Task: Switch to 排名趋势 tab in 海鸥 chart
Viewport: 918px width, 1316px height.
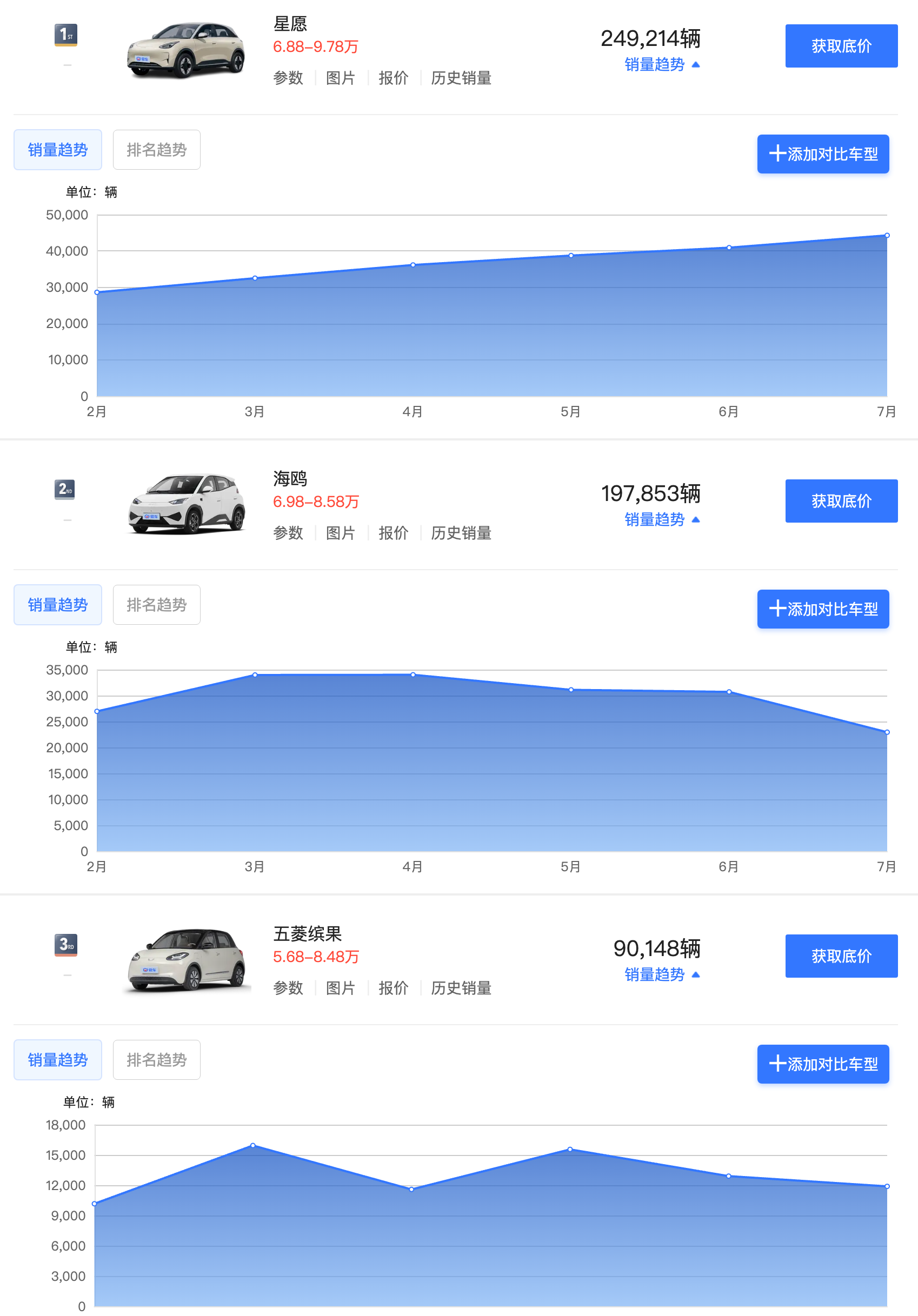Action: pyautogui.click(x=157, y=605)
